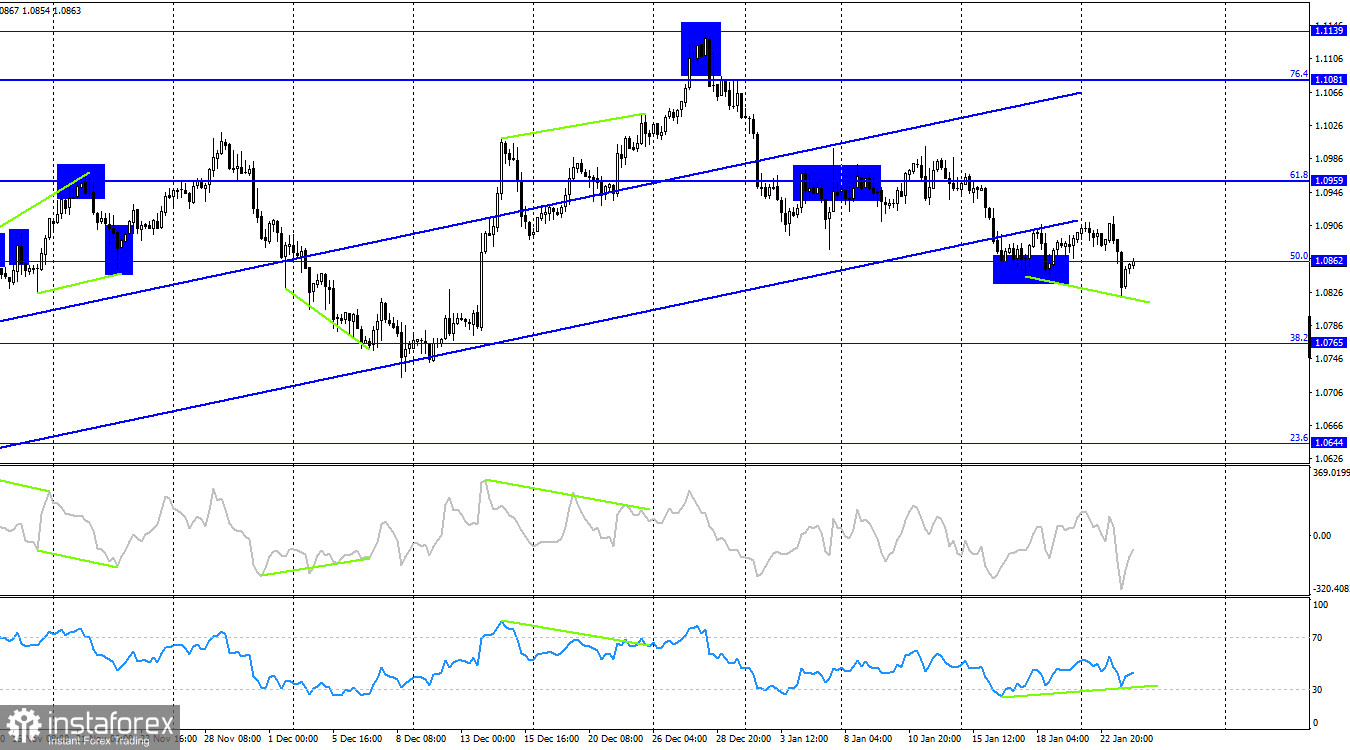Click the 0.00 oscillator scale value
Screen dimensions: 1350x750
coord(1321,536)
